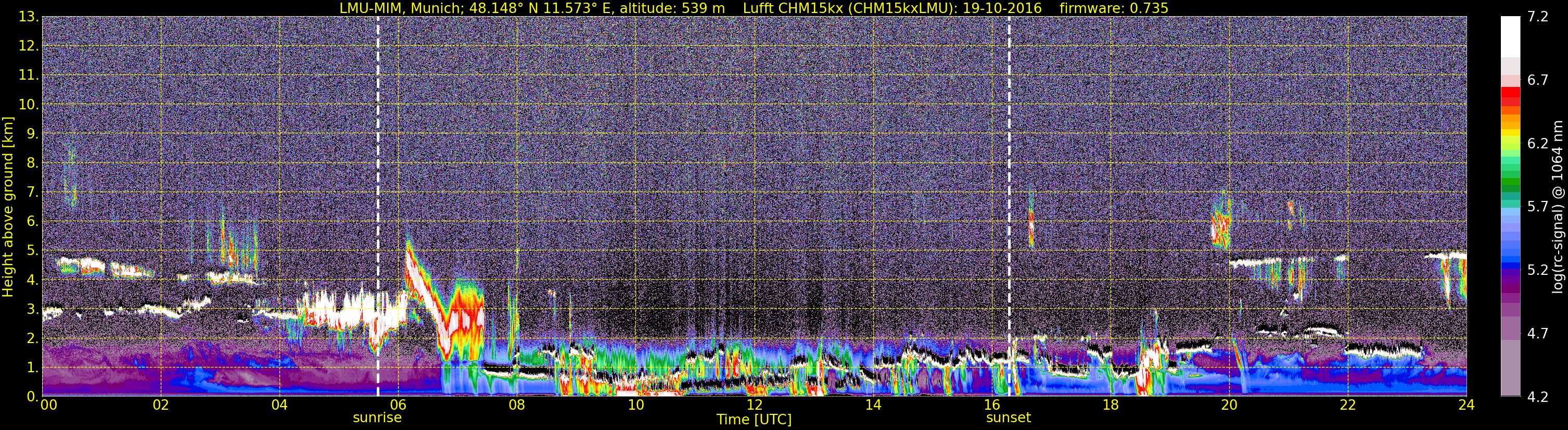
Task: Click the plot title text starting with LMU-MIM, Munich
Action: point(754,8)
